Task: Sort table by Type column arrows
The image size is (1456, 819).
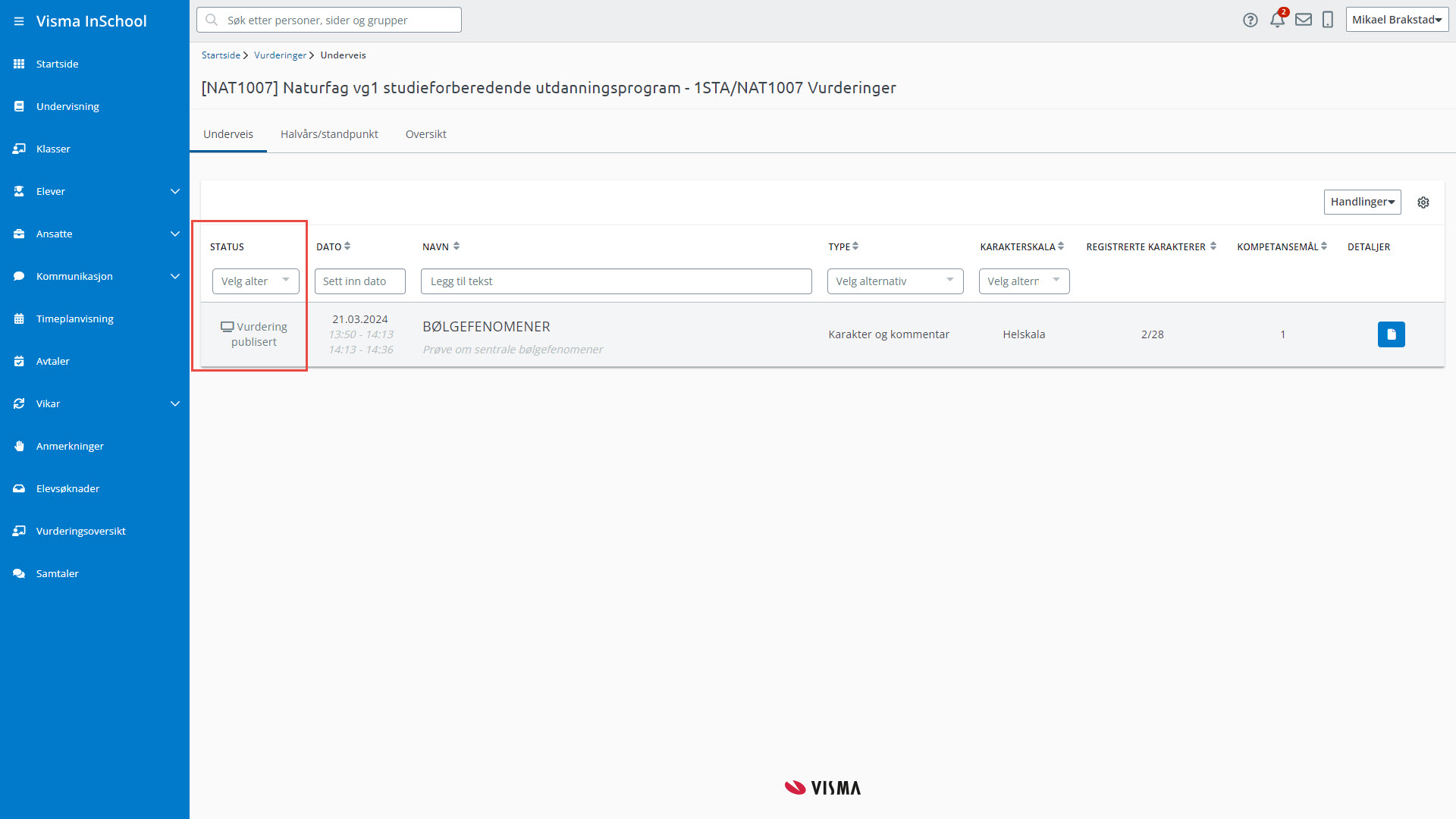Action: pos(855,246)
